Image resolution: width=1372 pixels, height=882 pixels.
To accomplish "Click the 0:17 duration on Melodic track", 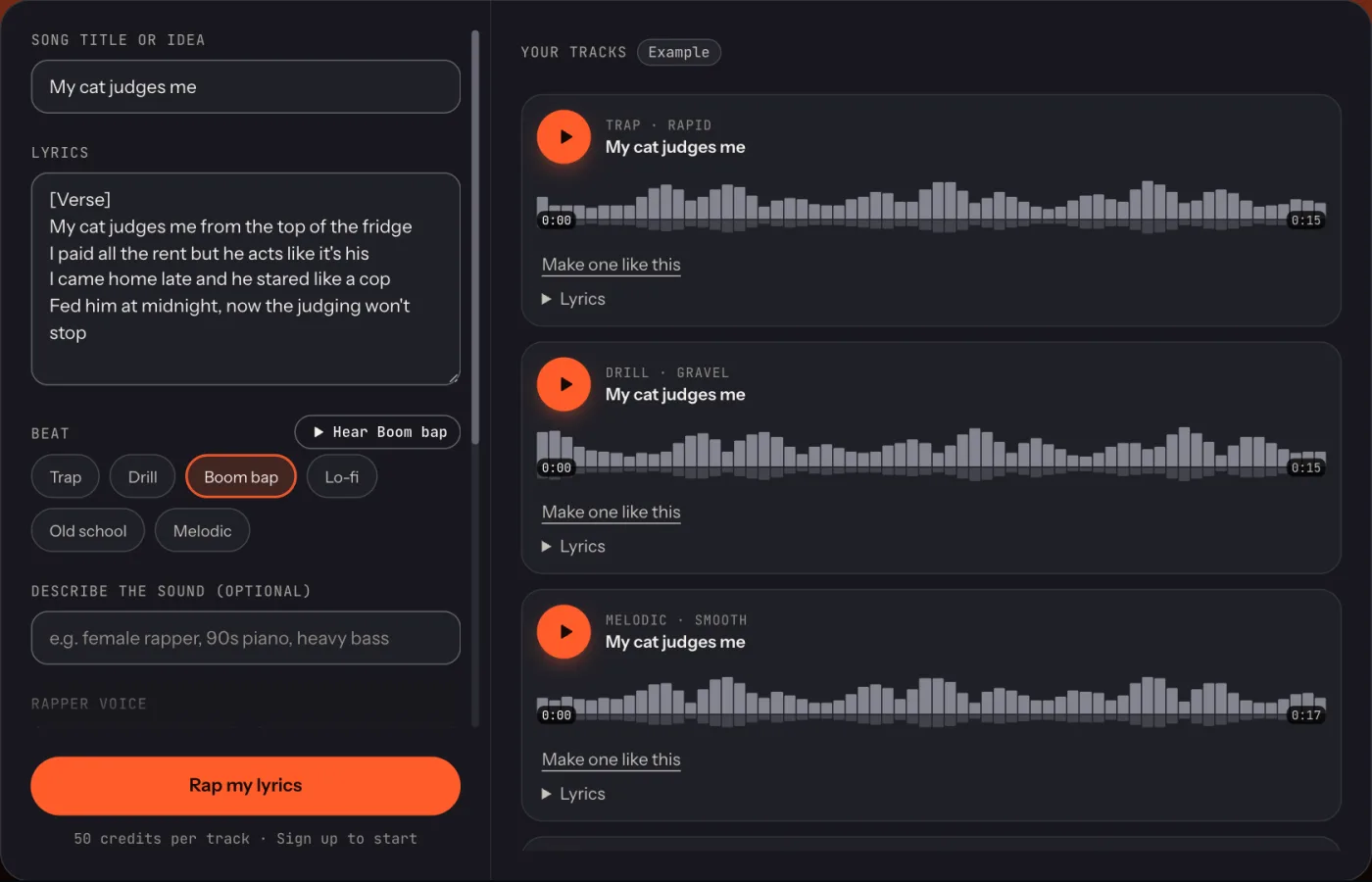I will [1306, 715].
